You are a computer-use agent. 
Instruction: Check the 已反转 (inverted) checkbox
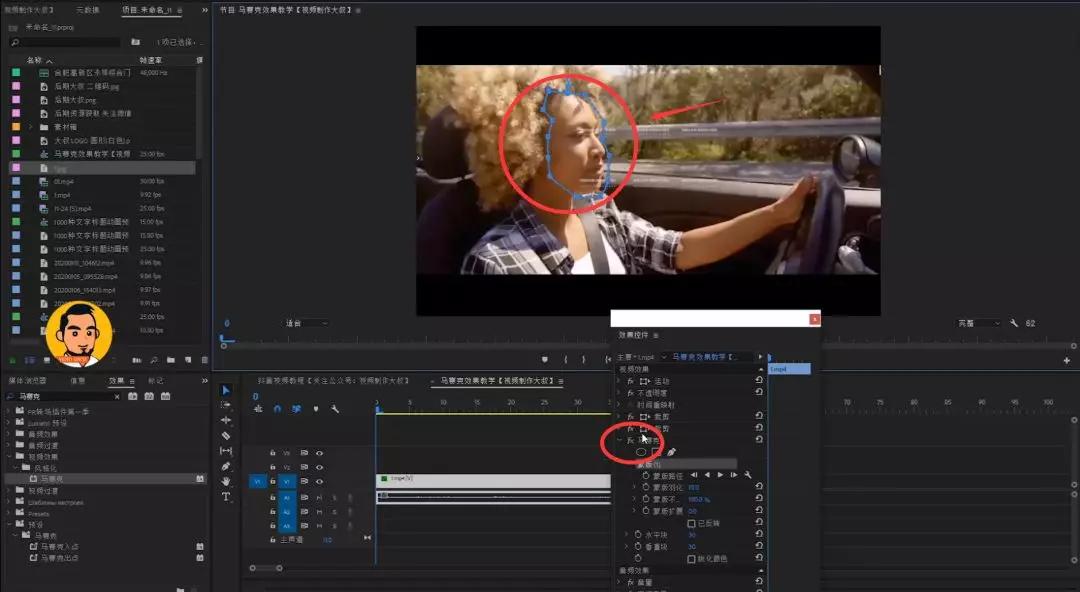click(692, 524)
